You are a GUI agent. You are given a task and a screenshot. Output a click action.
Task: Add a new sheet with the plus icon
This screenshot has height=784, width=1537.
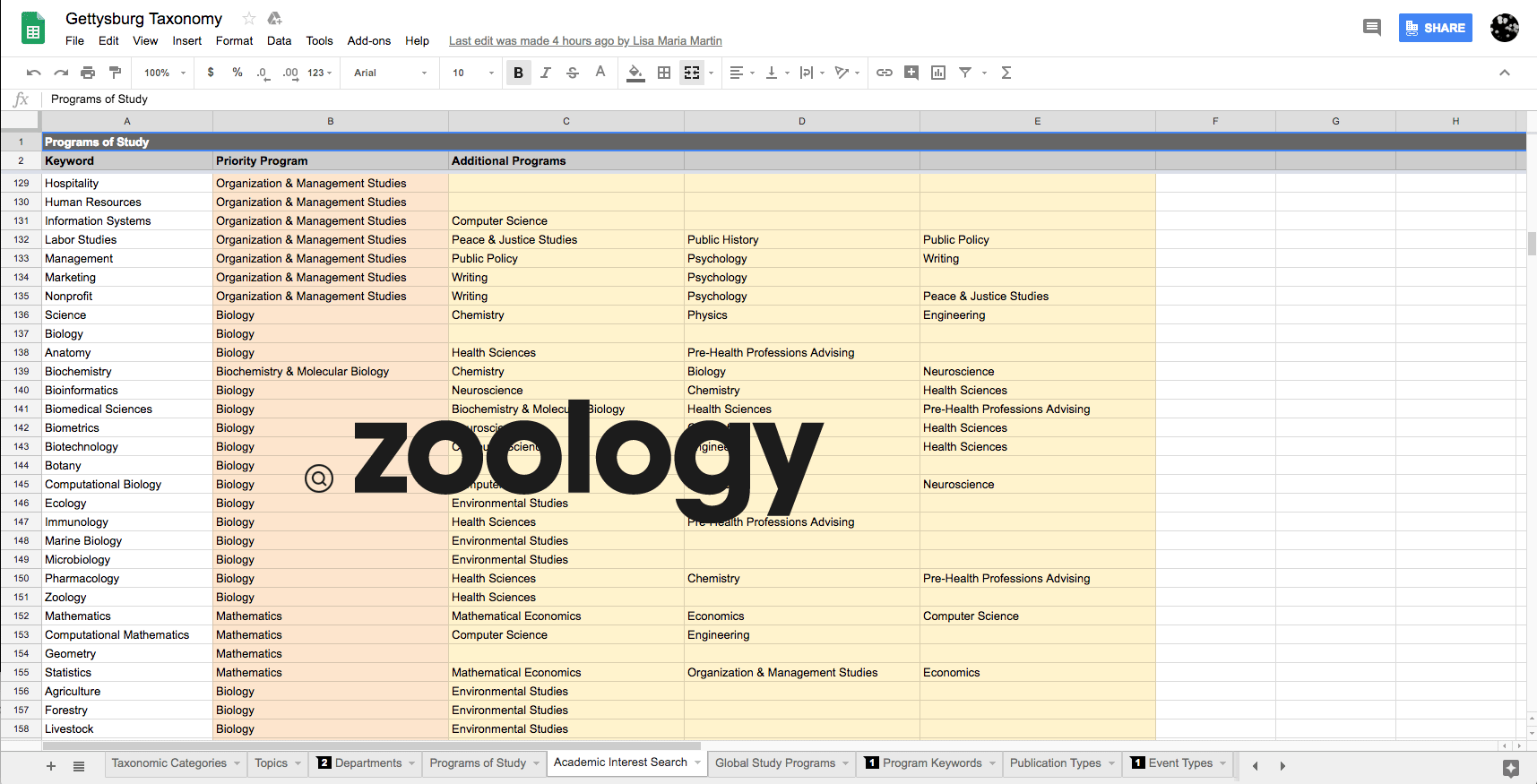[51, 766]
